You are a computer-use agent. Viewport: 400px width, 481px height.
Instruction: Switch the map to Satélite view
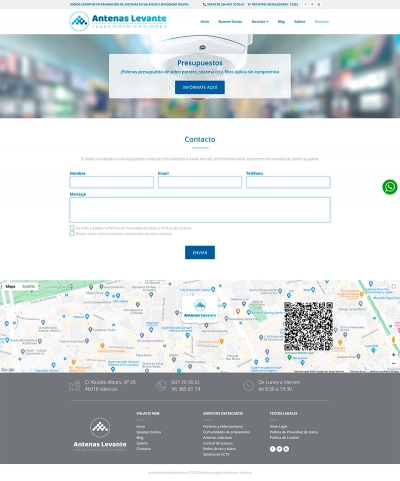(29, 287)
